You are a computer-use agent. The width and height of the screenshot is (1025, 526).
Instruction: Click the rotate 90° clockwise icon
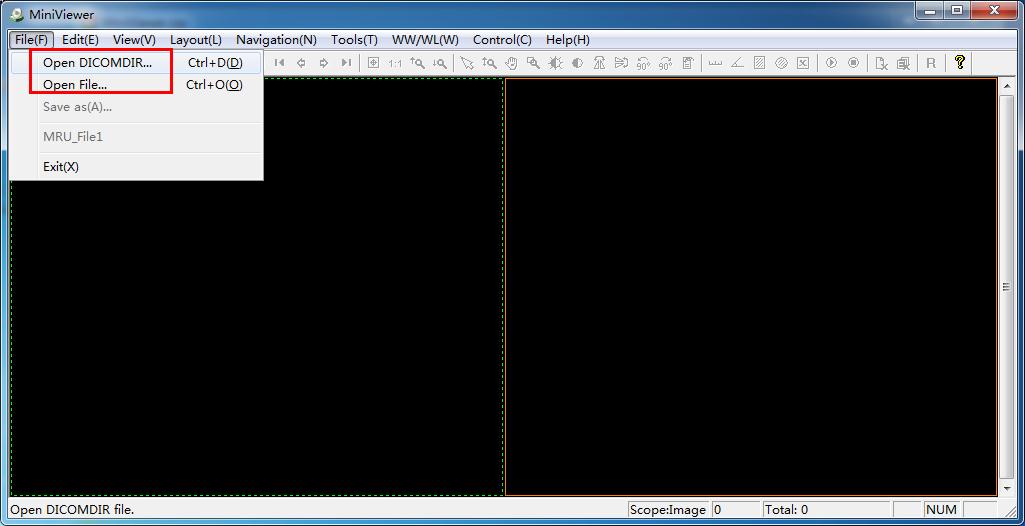[643, 63]
